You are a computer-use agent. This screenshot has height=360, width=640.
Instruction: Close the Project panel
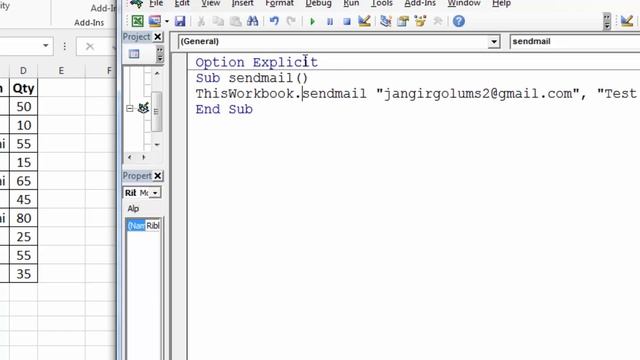[158, 37]
